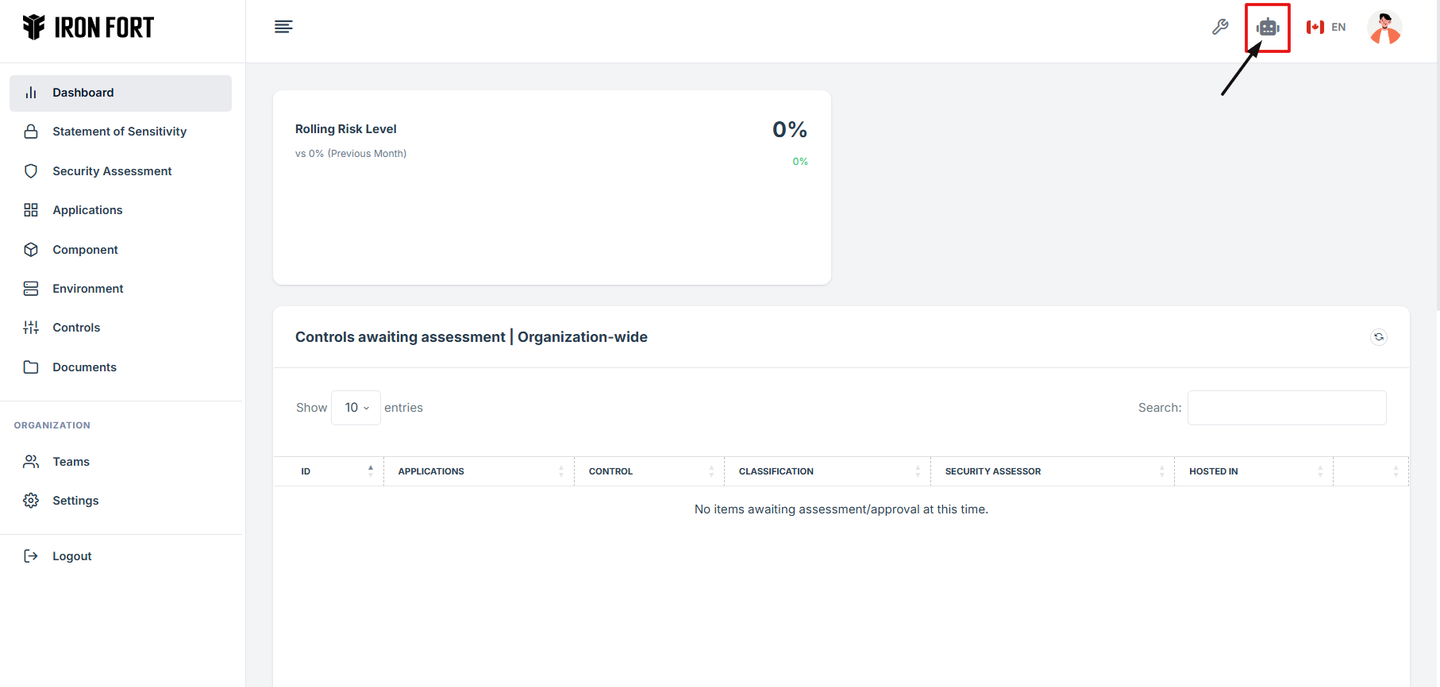The height and width of the screenshot is (687, 1440).
Task: Click the Search input field
Action: tap(1286, 408)
